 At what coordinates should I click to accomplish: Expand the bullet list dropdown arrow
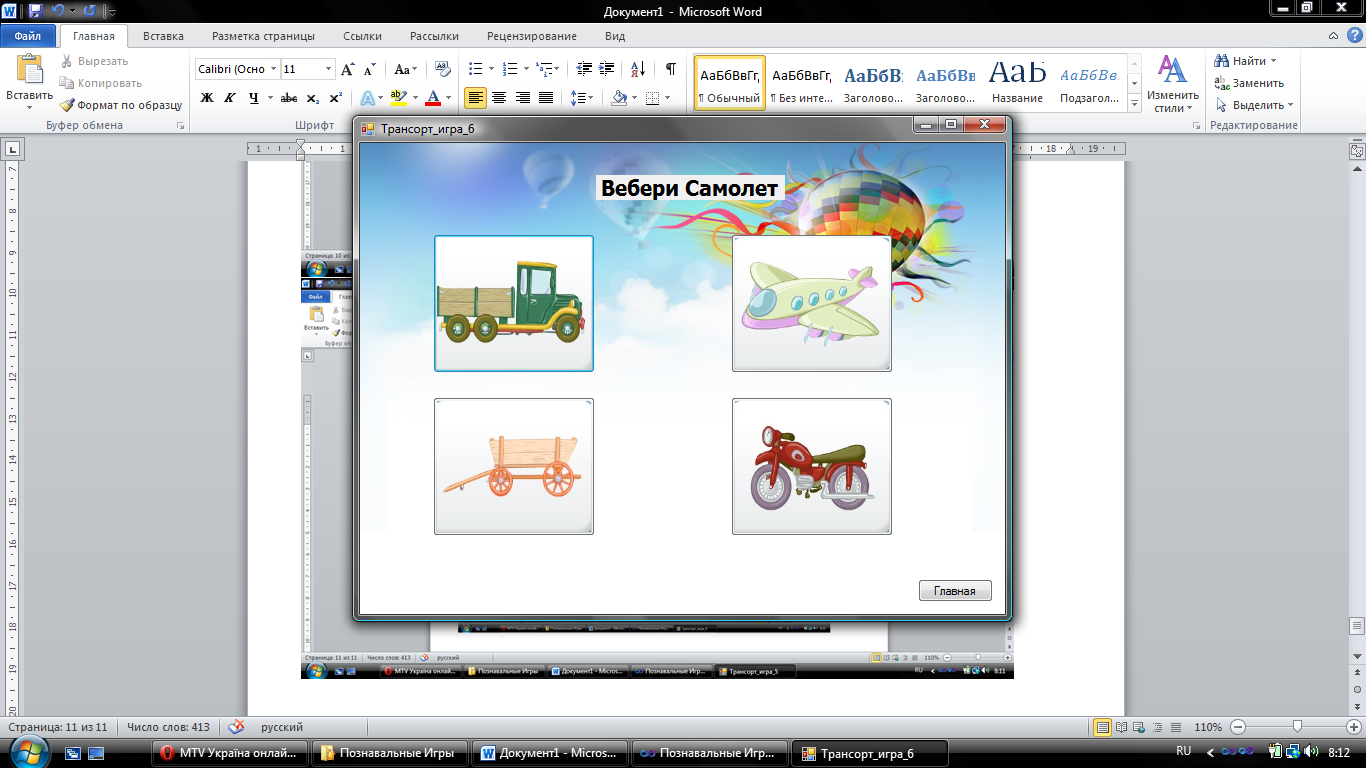click(492, 69)
